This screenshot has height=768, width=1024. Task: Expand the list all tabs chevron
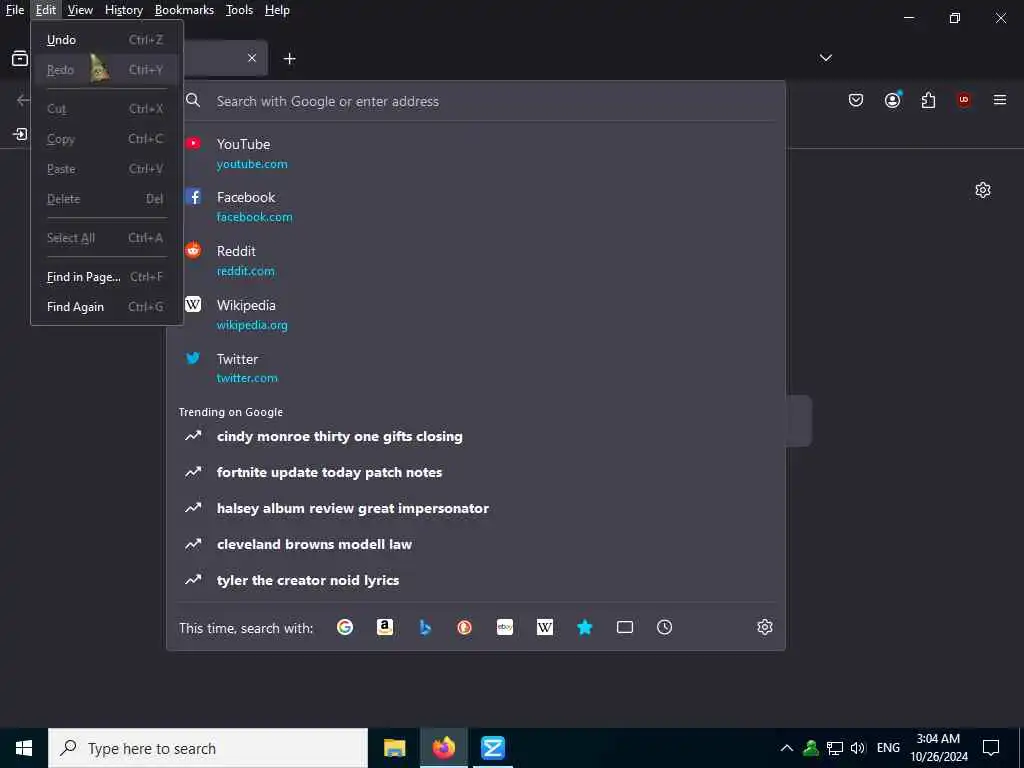point(825,58)
